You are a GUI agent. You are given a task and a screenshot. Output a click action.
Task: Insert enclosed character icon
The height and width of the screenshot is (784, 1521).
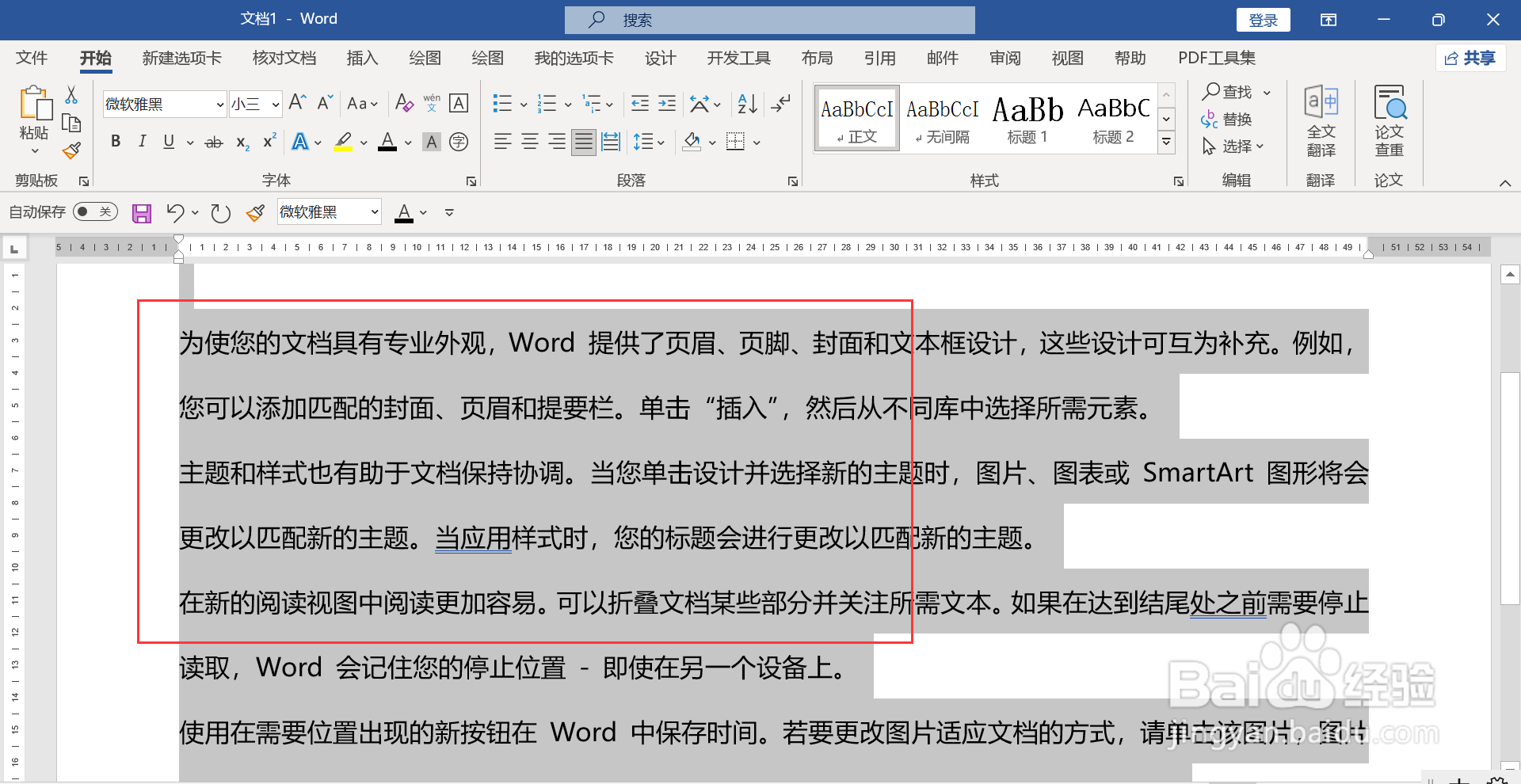coord(459,142)
